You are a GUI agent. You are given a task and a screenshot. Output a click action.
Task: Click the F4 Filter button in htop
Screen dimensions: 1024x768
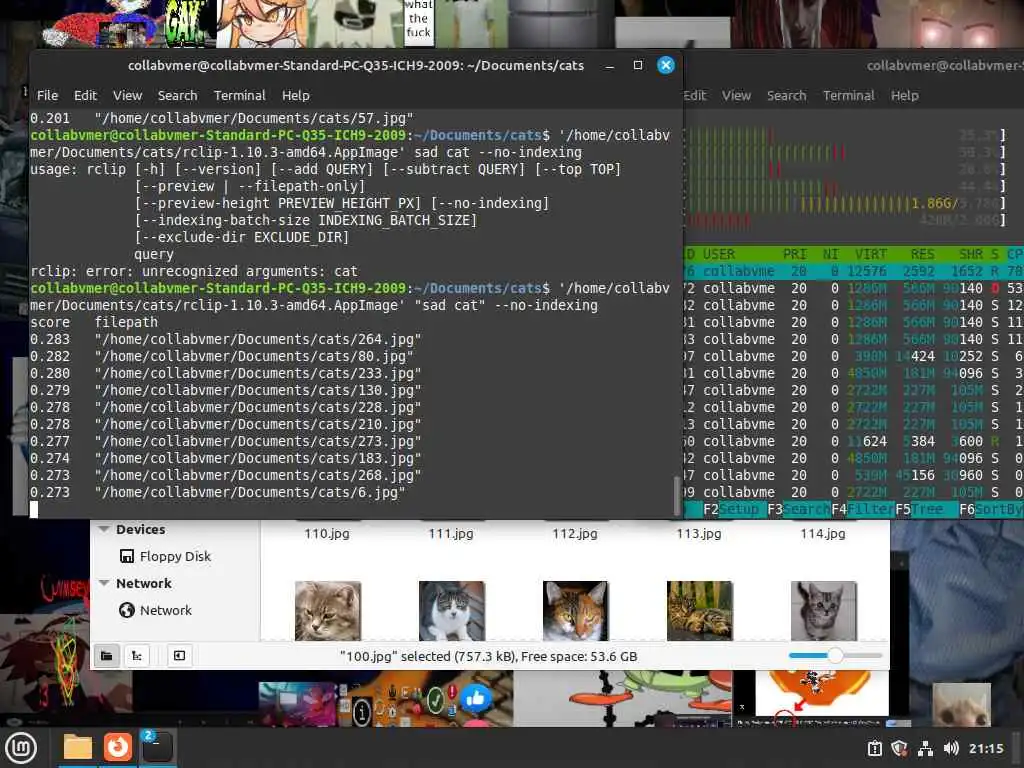point(863,509)
